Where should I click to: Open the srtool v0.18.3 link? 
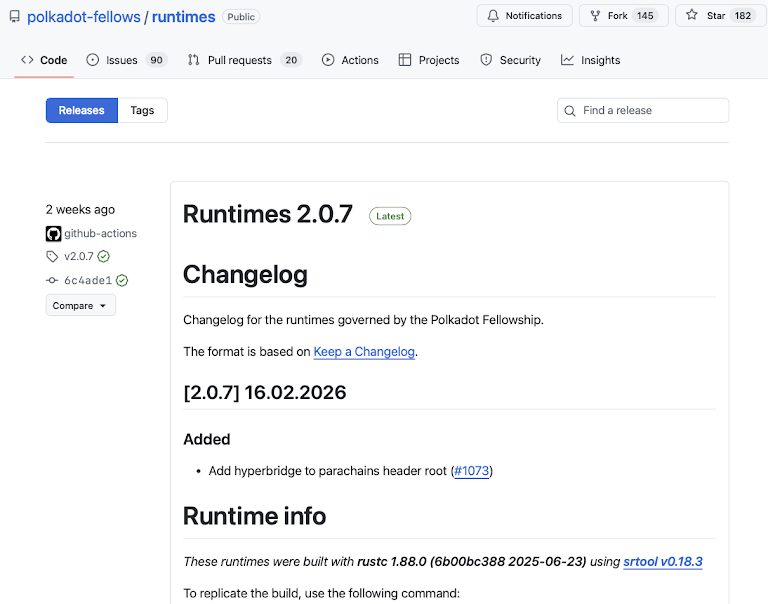tap(663, 562)
